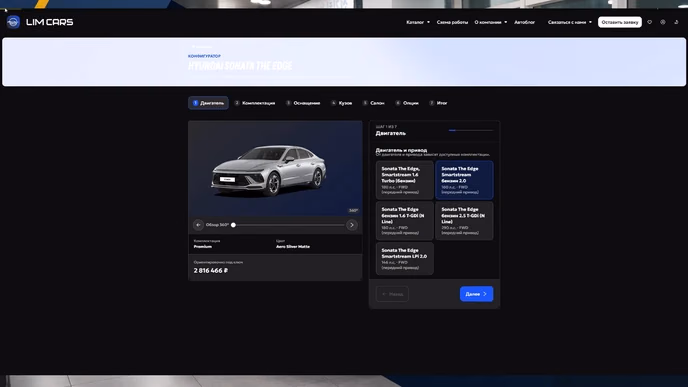Click the Конфигуратор breadcrumb label

pos(204,56)
